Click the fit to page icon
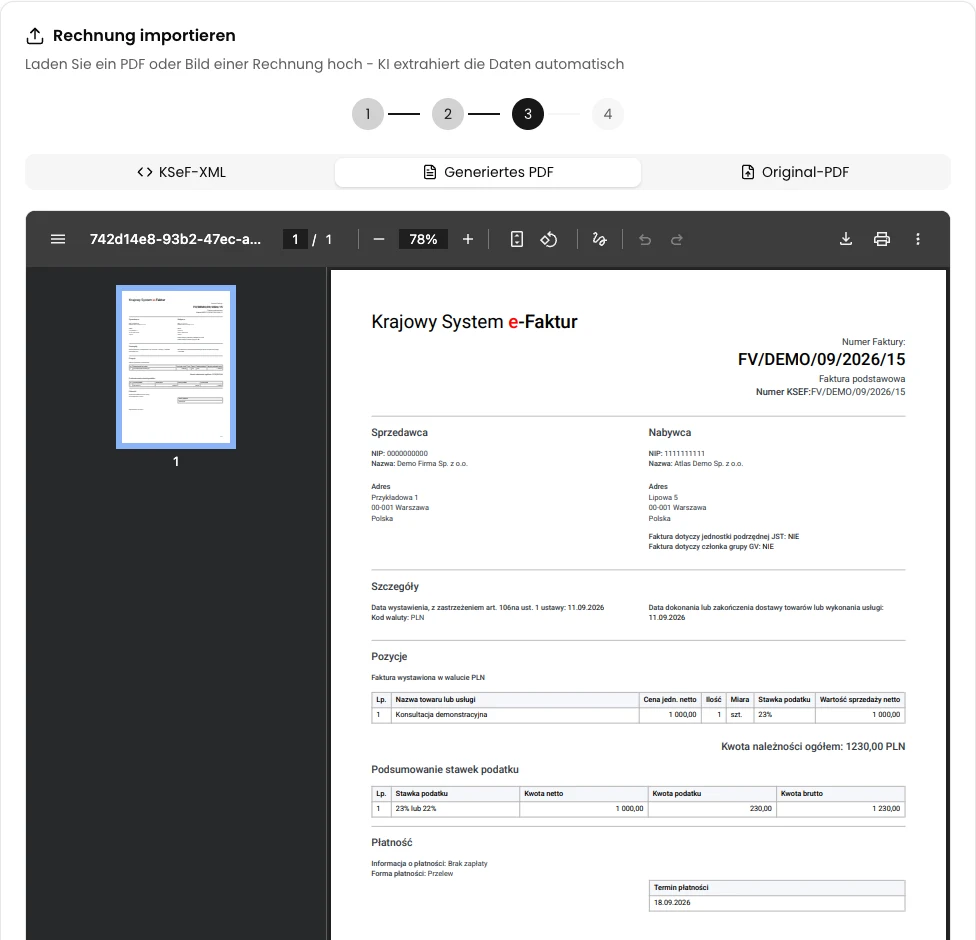Screen dimensions: 976x940 tap(517, 239)
